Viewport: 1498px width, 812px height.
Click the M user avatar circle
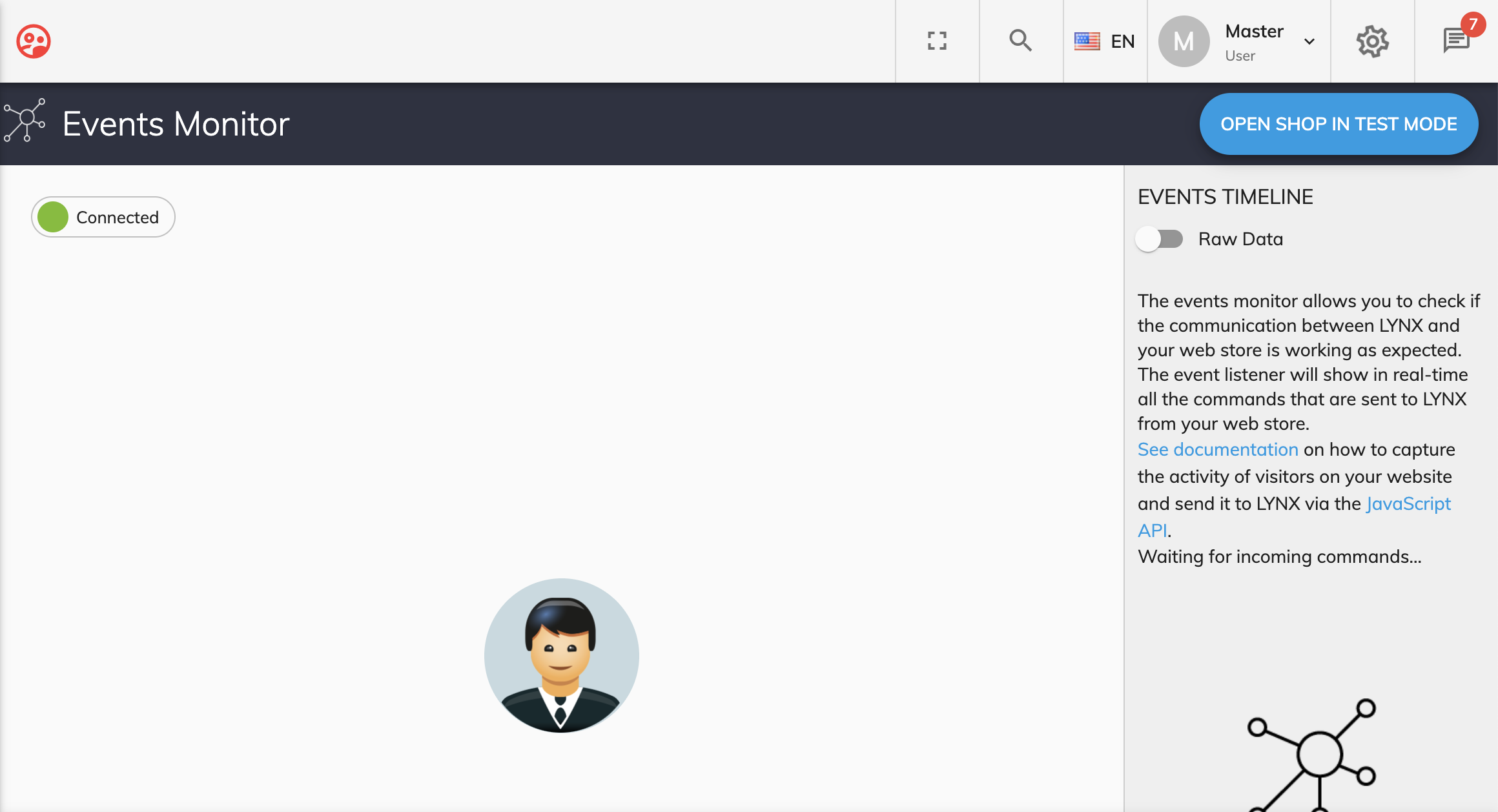point(1184,41)
